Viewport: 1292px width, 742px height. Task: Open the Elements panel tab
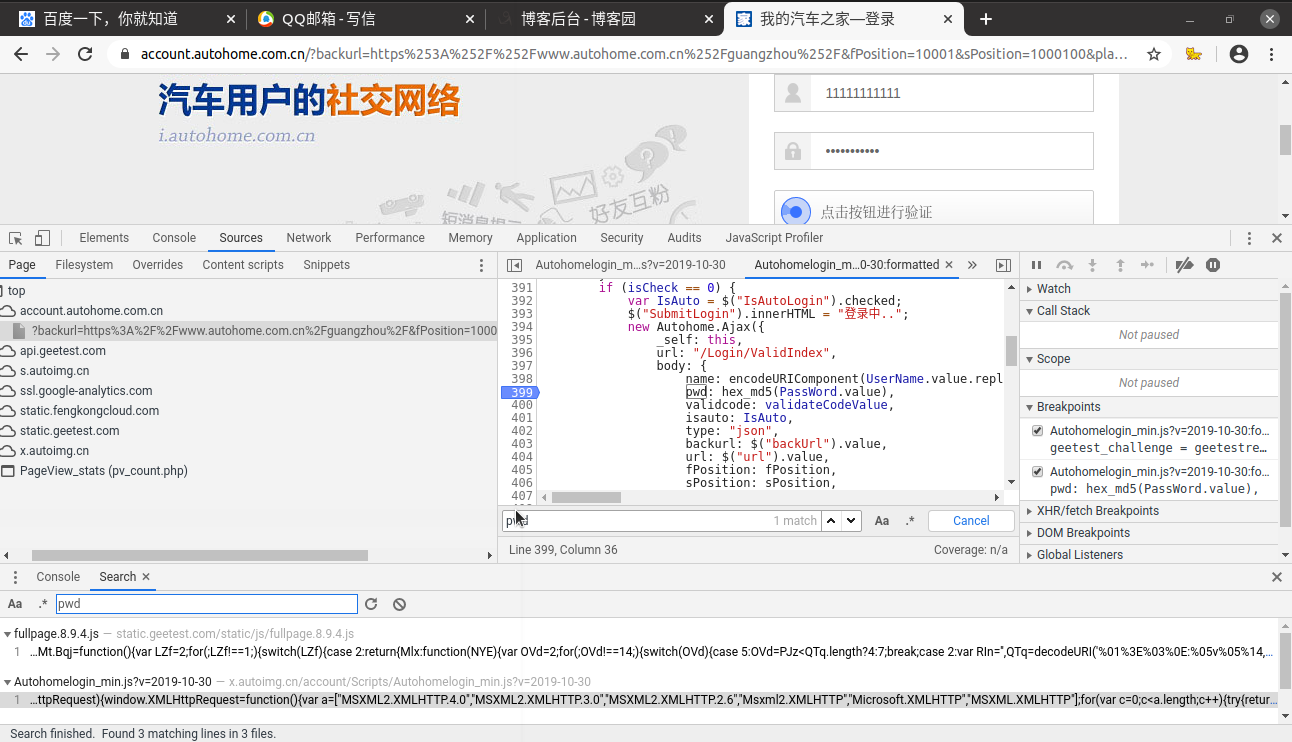(104, 238)
